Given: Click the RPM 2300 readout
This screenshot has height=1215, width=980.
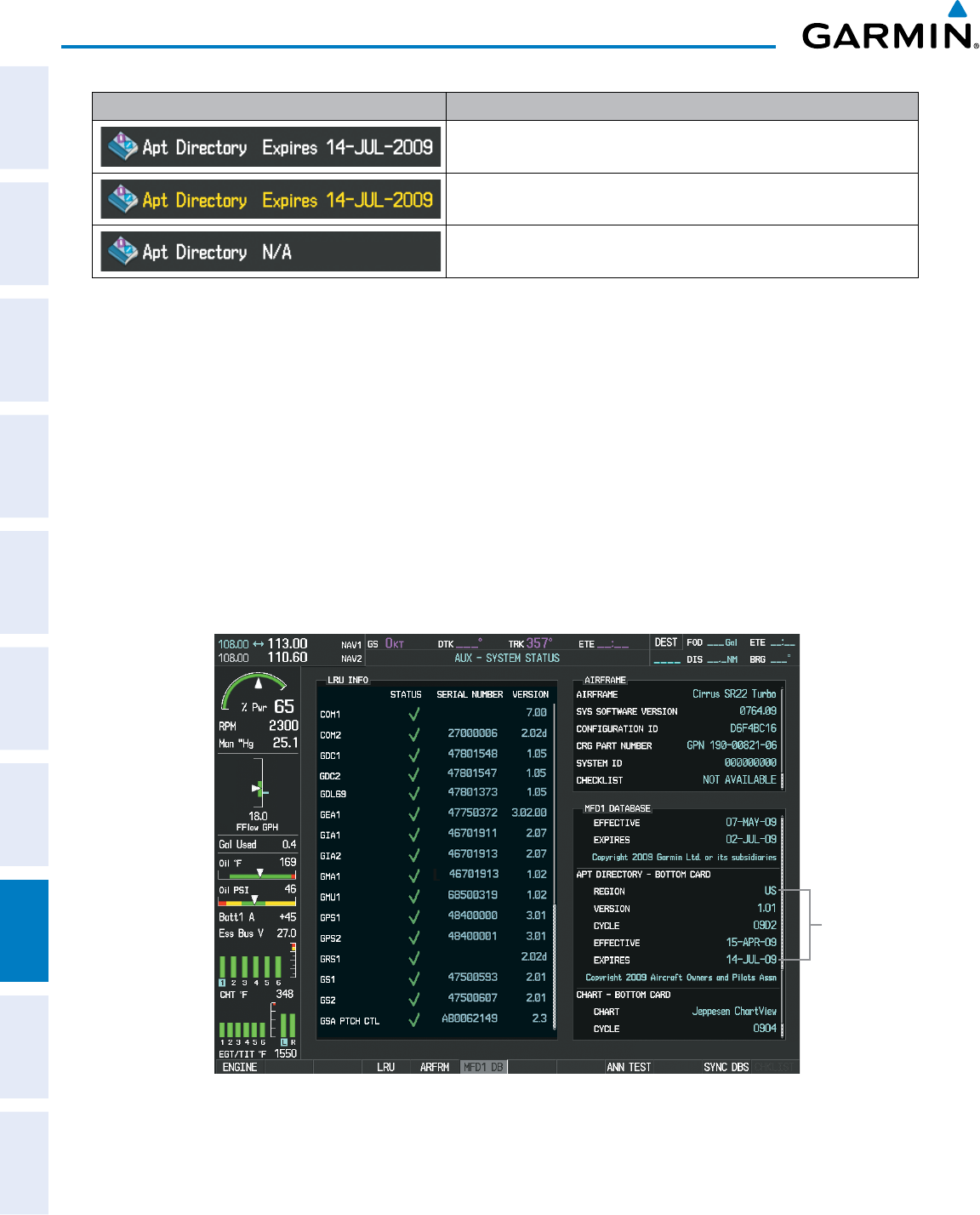Looking at the screenshot, I should (x=259, y=726).
